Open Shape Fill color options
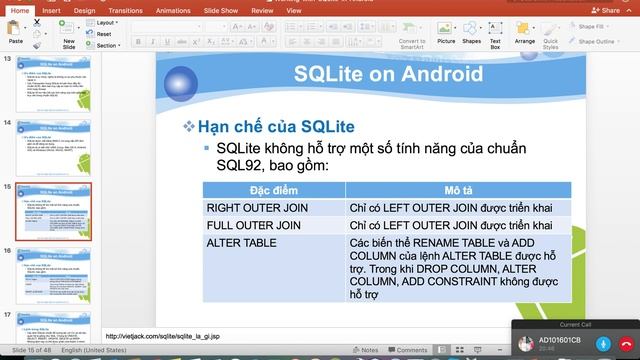Viewport: 640px width, 360px height. pos(589,26)
